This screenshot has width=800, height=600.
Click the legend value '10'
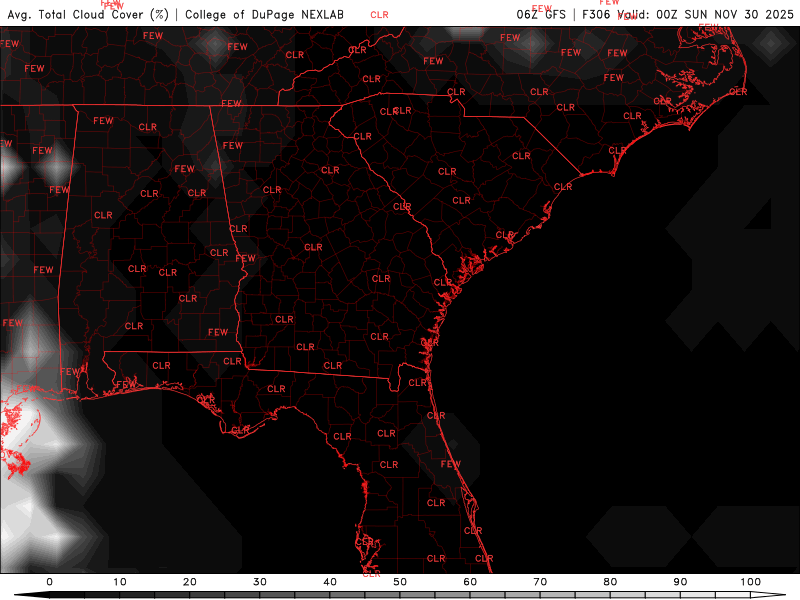[x=119, y=582]
